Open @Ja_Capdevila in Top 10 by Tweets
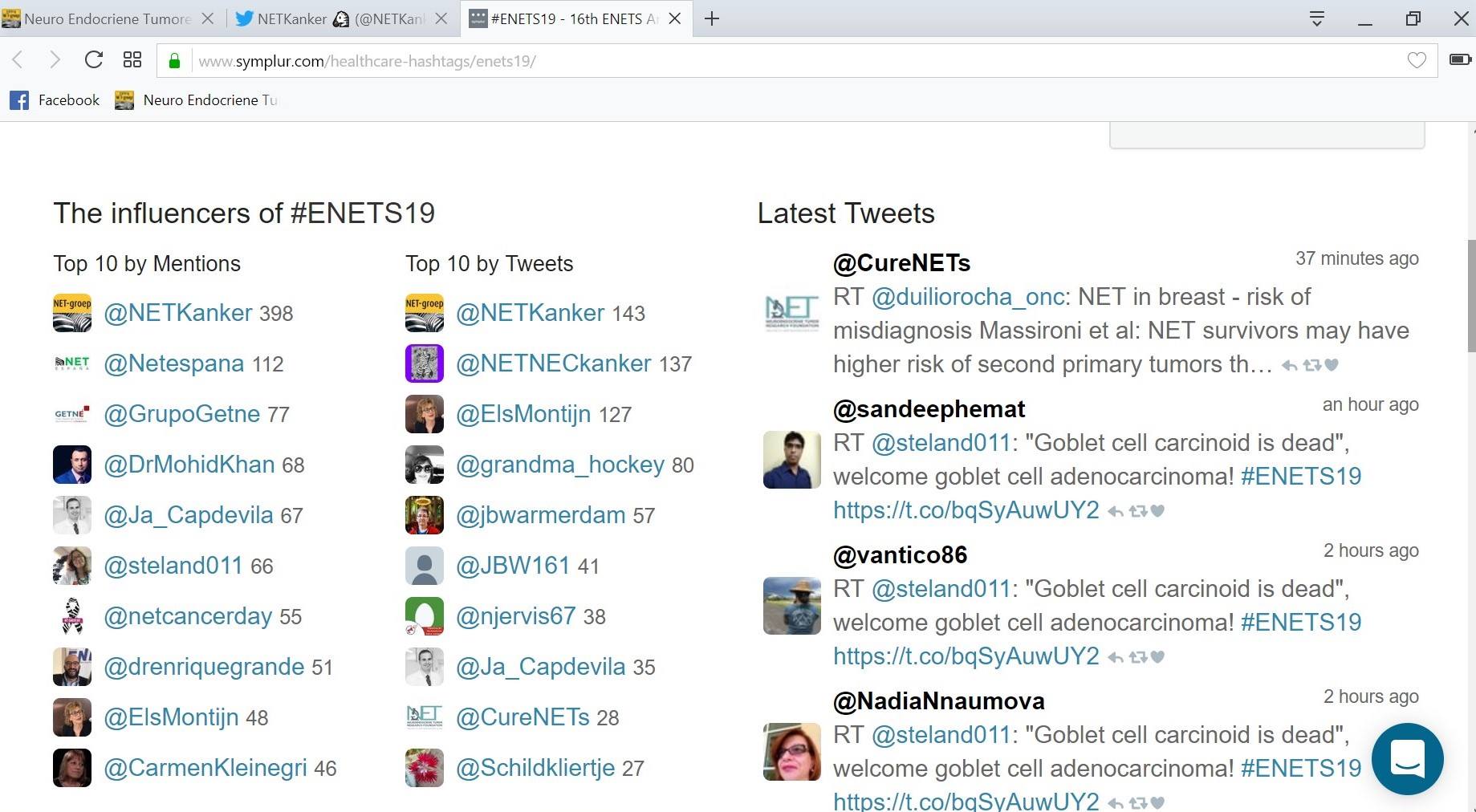1476x812 pixels. point(541,667)
